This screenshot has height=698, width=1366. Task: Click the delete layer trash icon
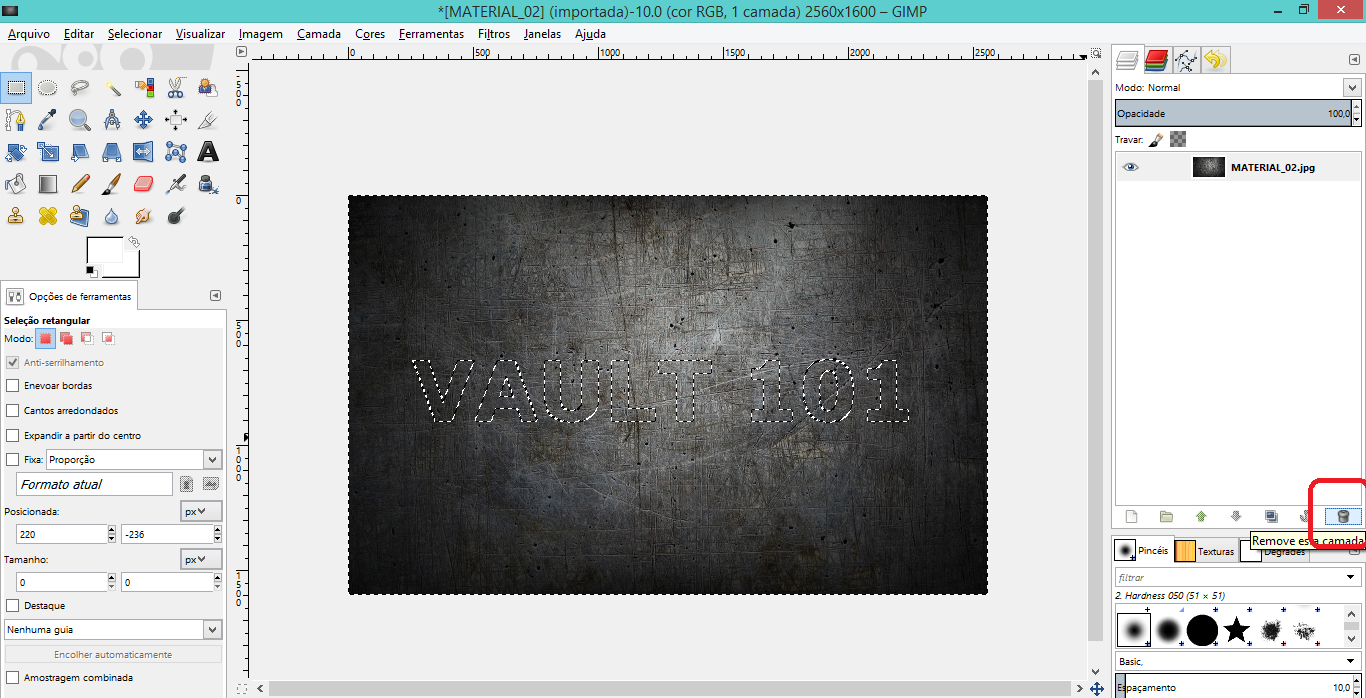(1343, 516)
